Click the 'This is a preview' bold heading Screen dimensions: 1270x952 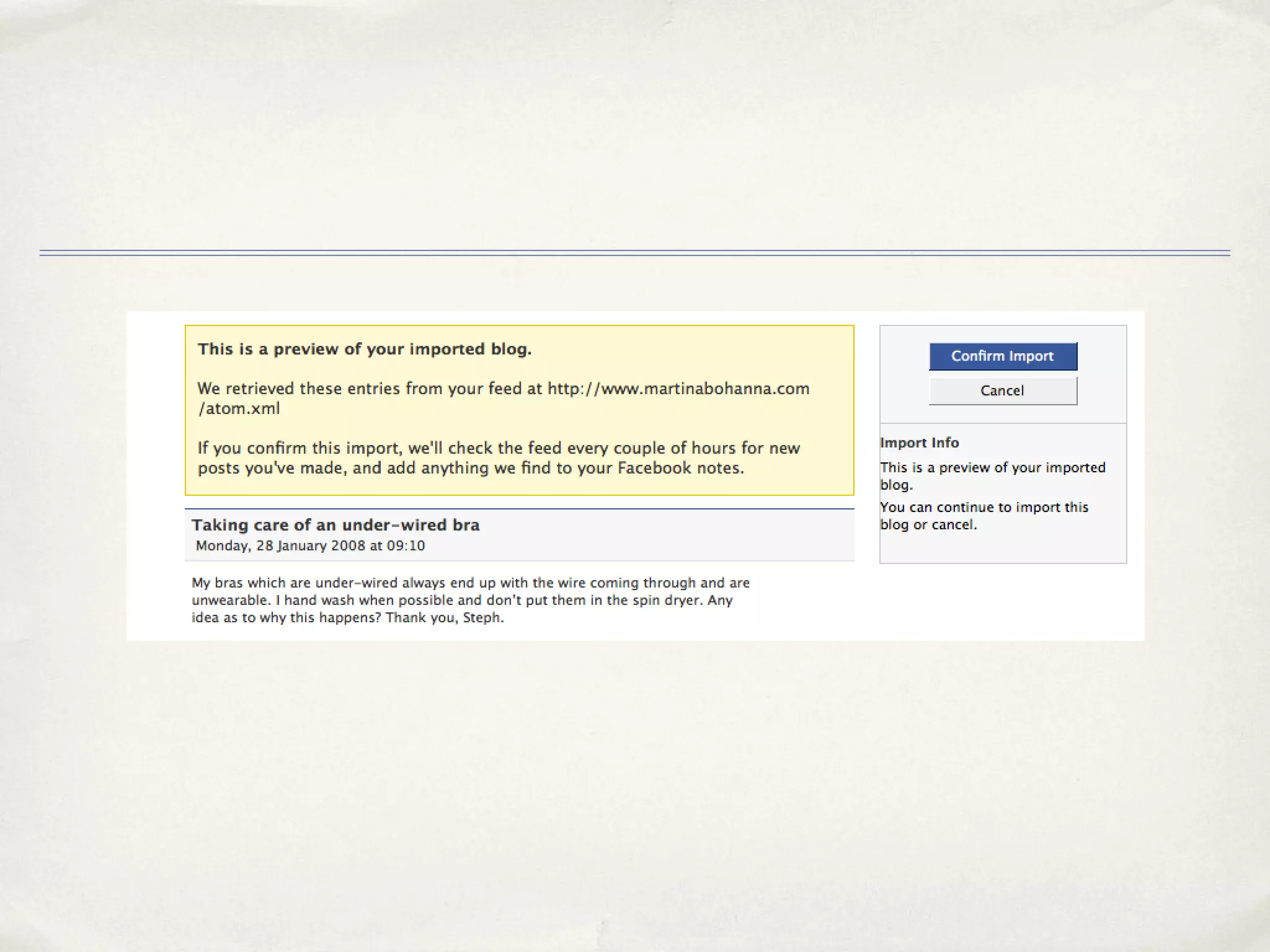tap(364, 349)
